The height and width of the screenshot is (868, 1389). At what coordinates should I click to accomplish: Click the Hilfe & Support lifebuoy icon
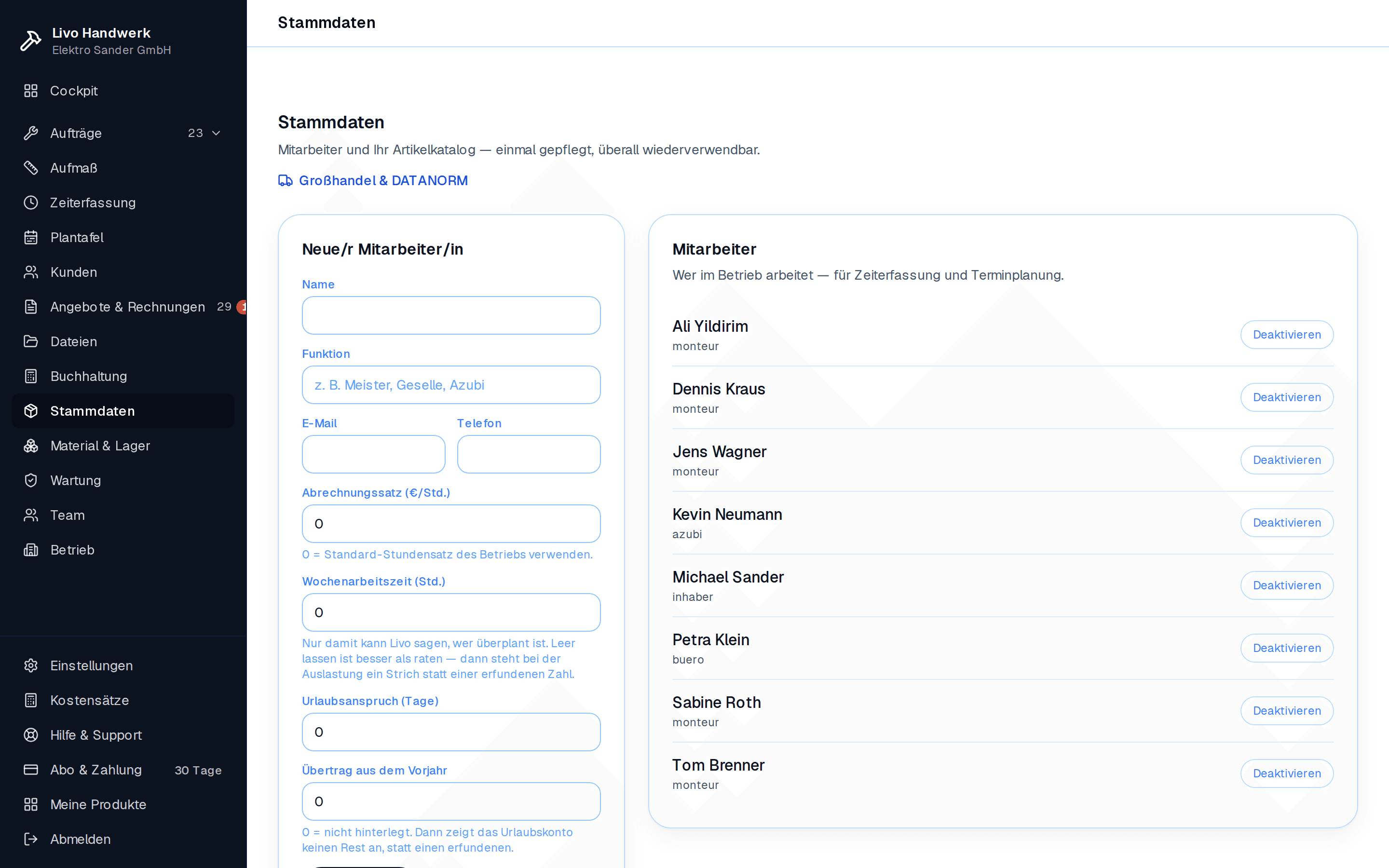[x=31, y=735]
